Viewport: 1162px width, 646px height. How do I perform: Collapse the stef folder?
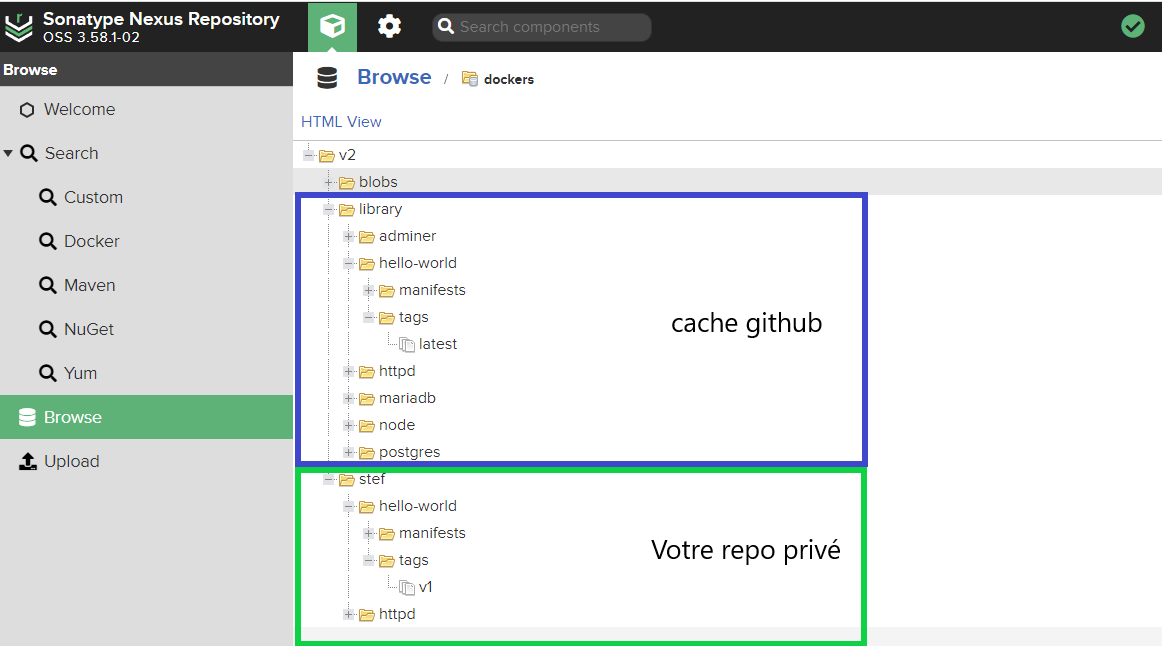point(328,480)
